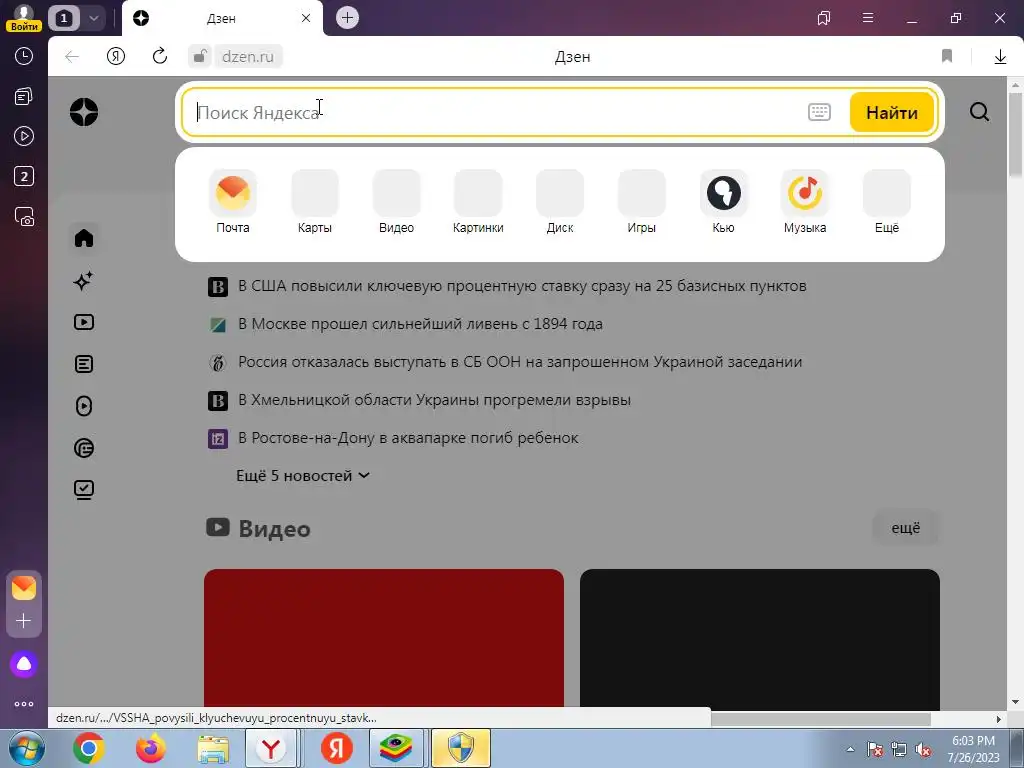Open the Видео service tile

396,193
